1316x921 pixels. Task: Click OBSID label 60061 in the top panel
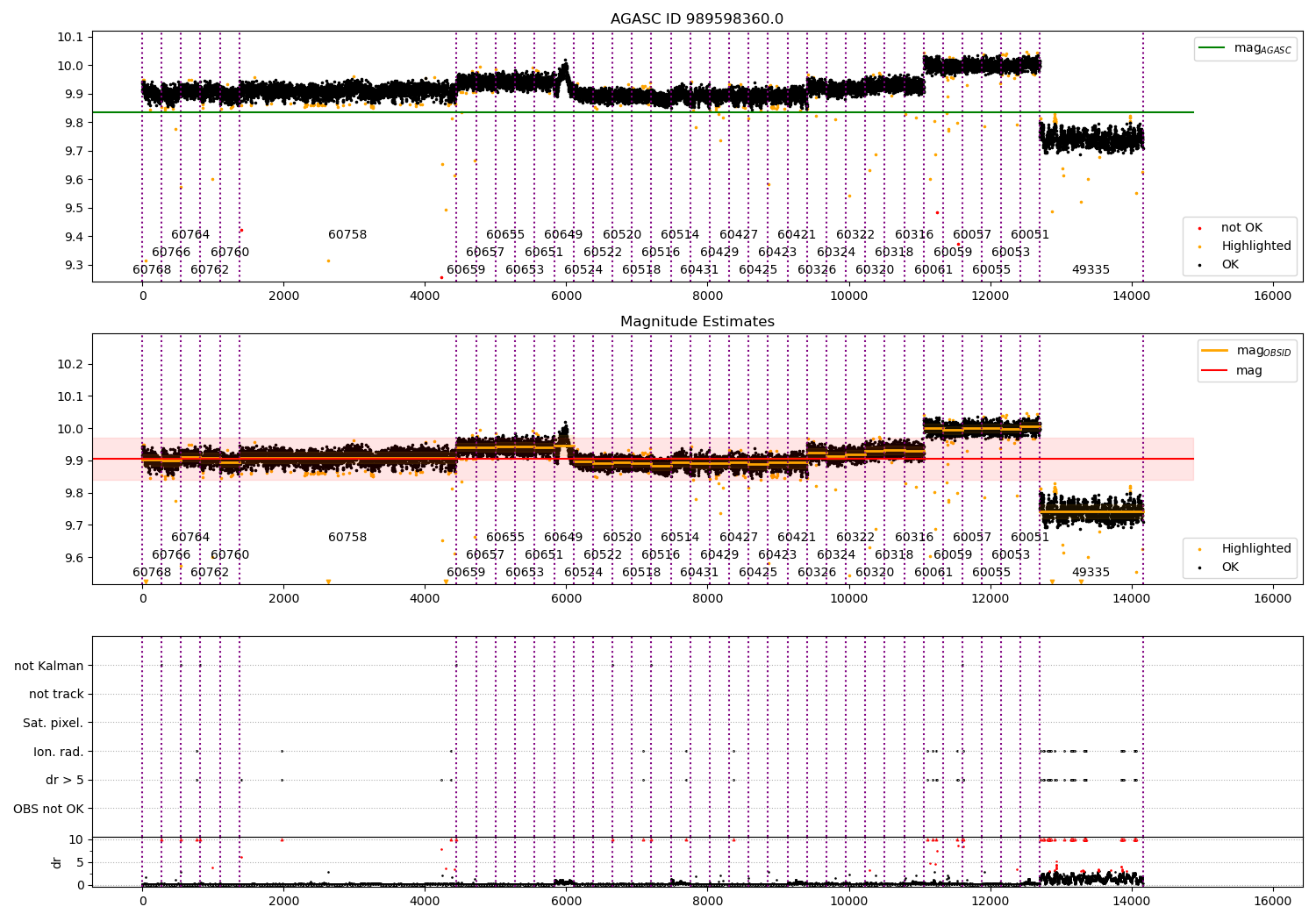(x=933, y=270)
